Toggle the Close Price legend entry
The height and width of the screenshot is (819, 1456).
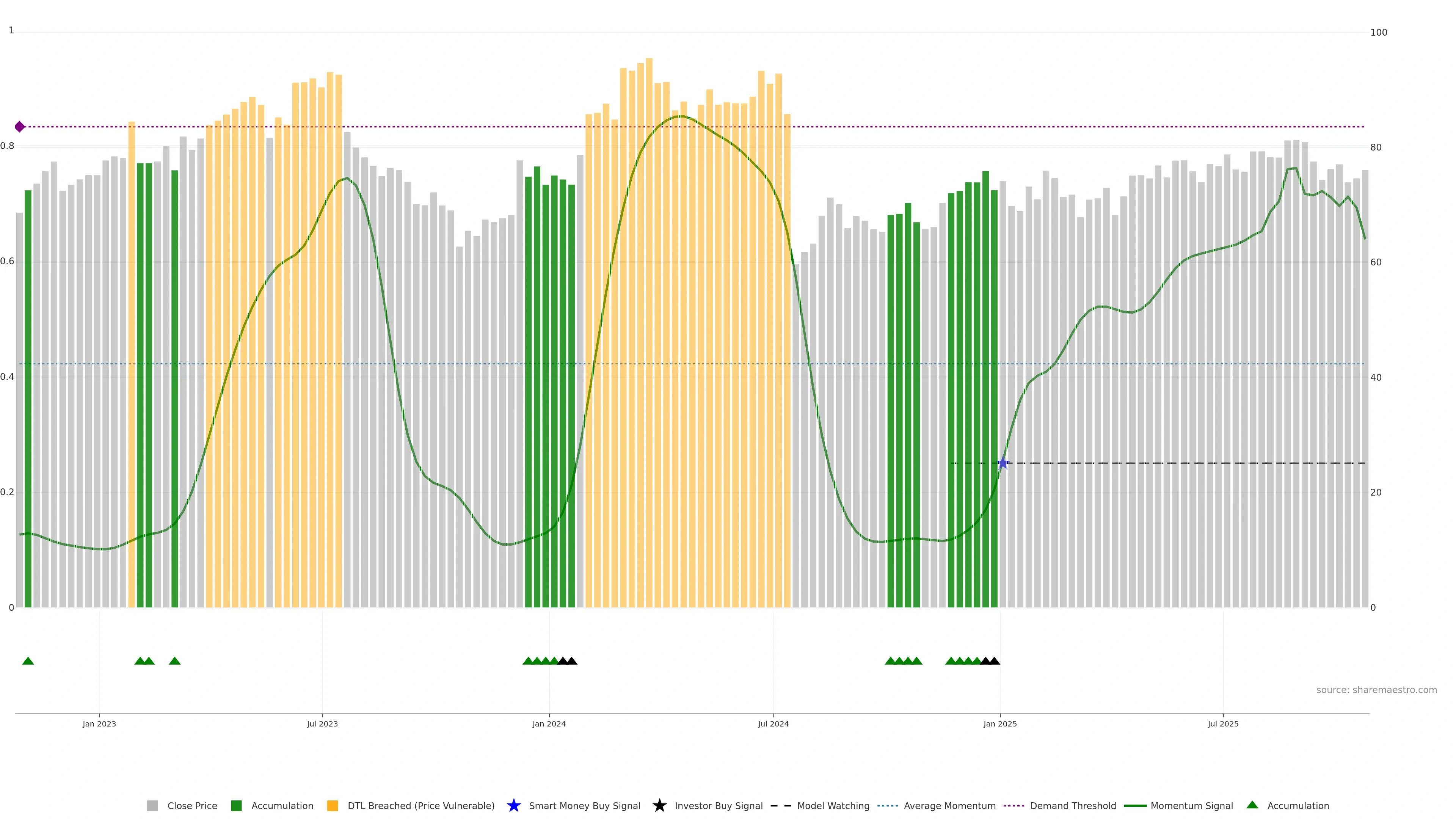[191, 806]
